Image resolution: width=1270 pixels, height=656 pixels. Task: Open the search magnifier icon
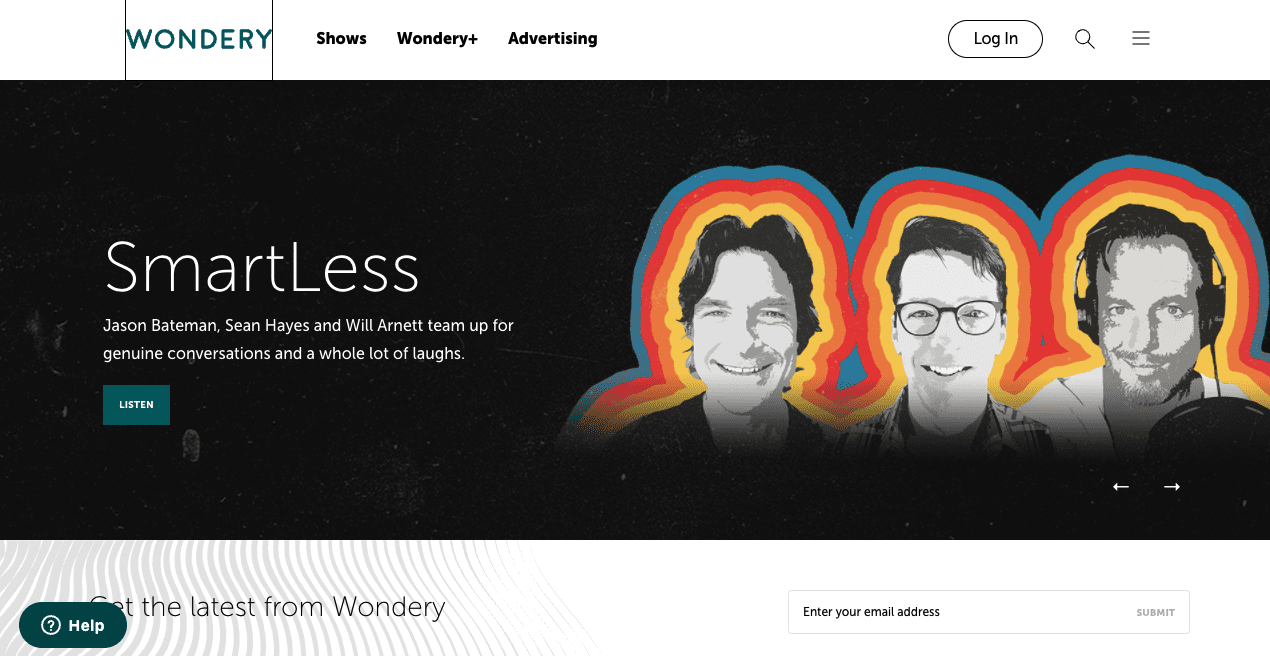(x=1085, y=39)
